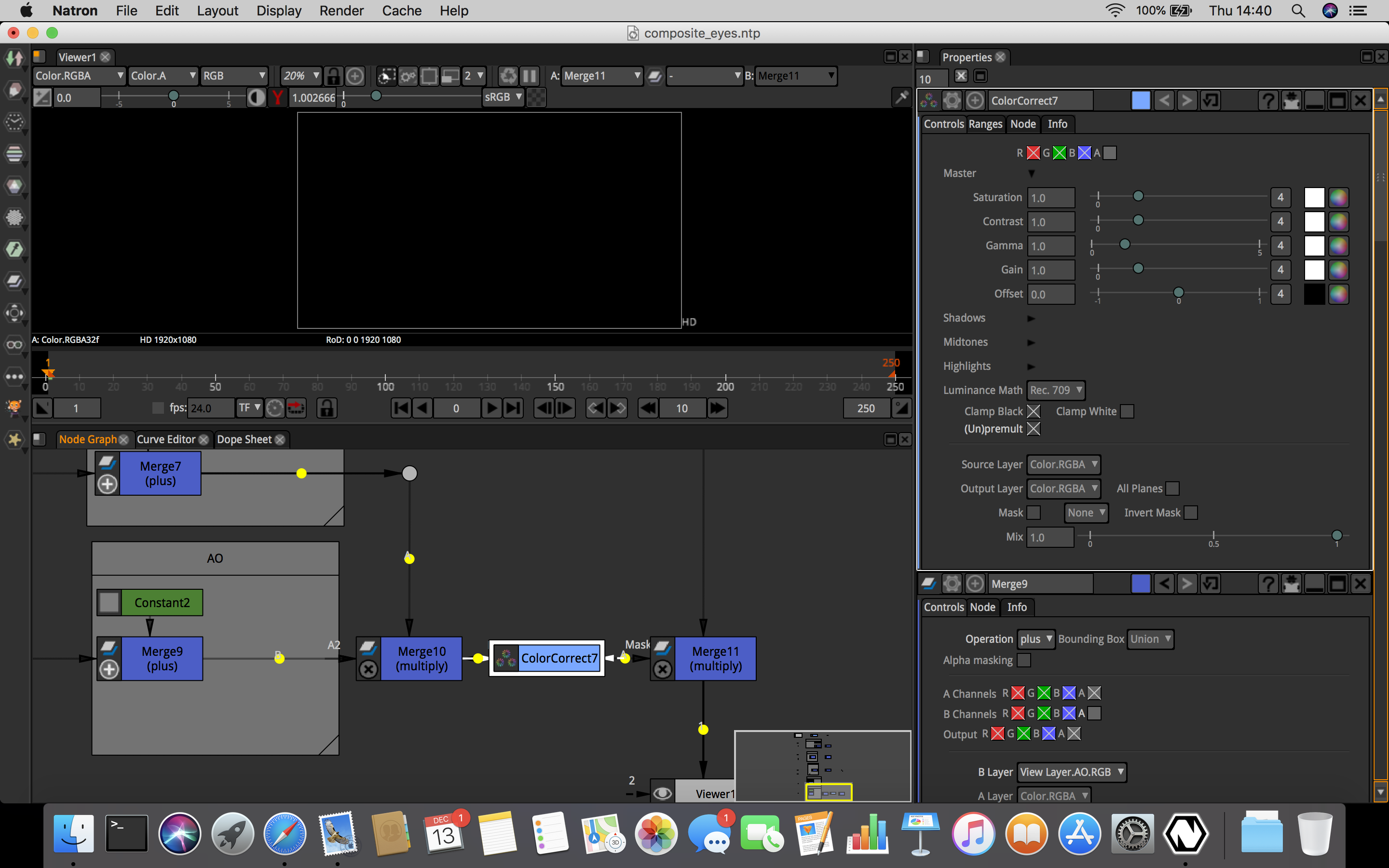The width and height of the screenshot is (1389, 868).
Task: Enable Alpha masking in Merge9
Action: [x=1024, y=660]
